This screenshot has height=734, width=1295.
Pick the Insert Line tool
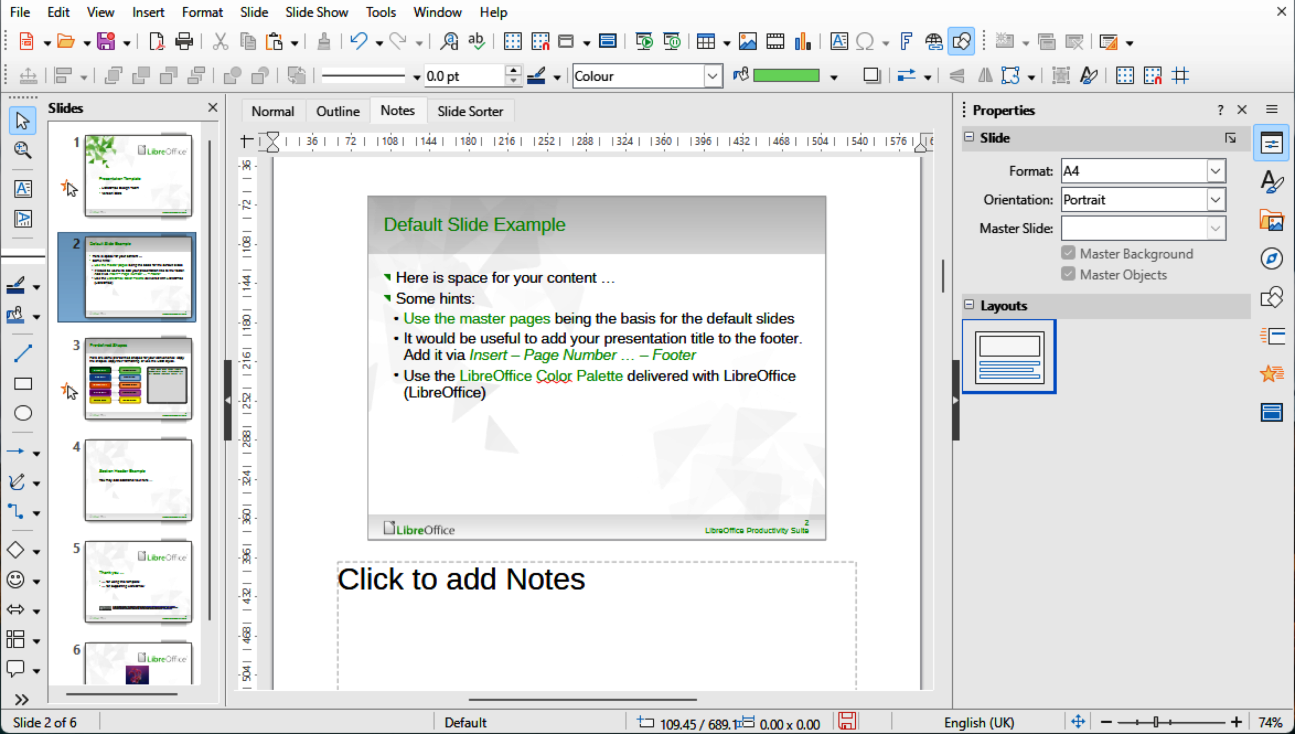click(x=23, y=354)
